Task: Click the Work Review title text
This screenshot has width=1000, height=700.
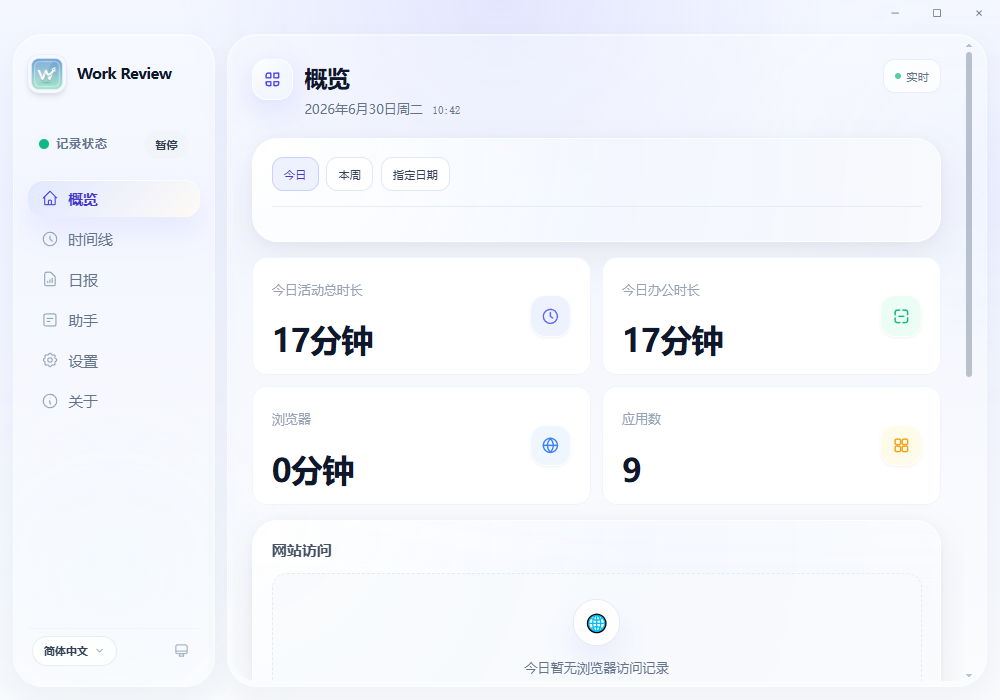Action: tap(124, 74)
